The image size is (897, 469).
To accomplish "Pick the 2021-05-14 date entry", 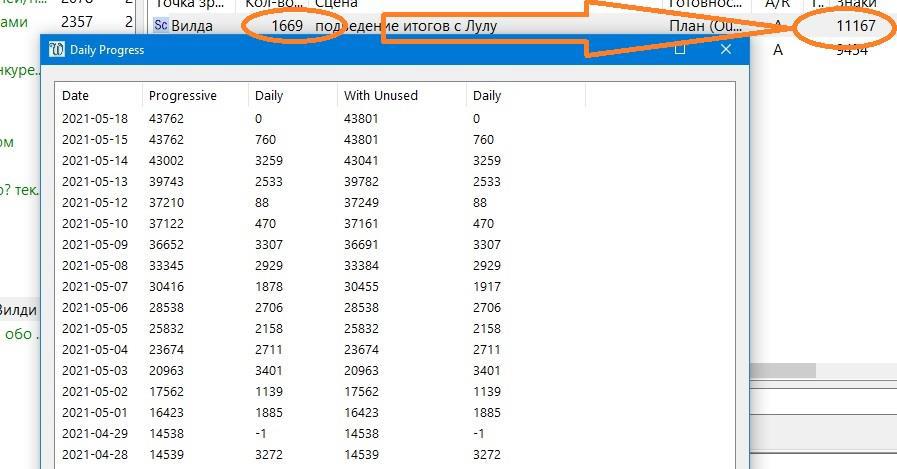I will tap(95, 160).
